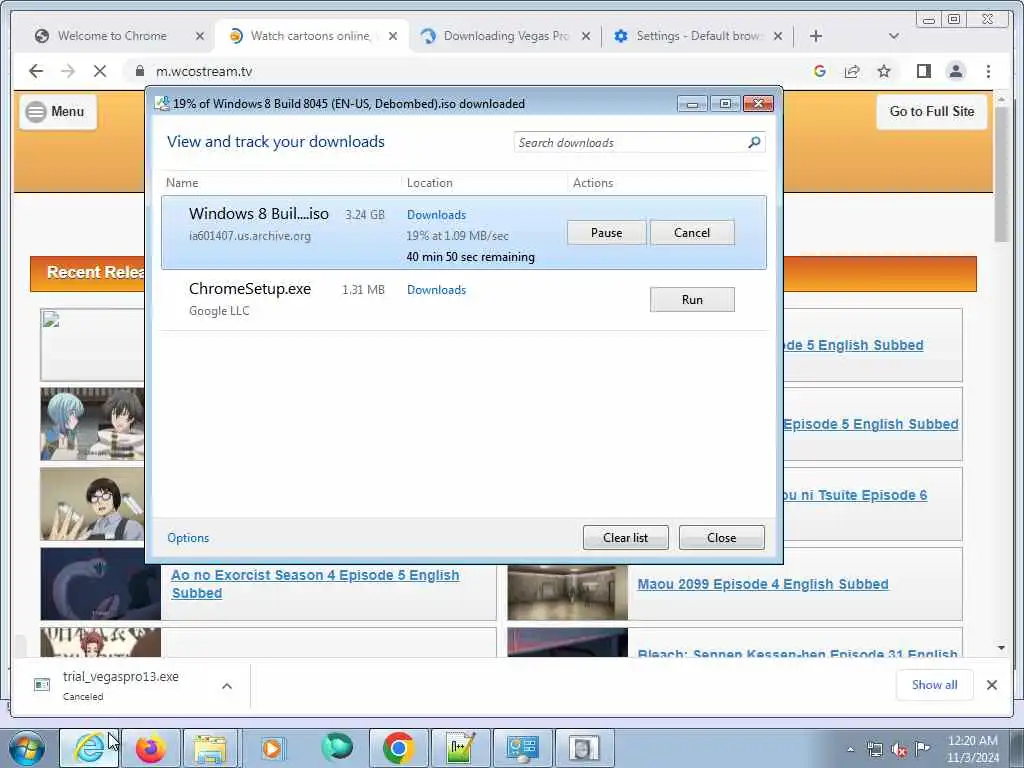Click the taskbar clock showing 12:20 AM
Viewport: 1024px width, 768px height.
(x=972, y=748)
